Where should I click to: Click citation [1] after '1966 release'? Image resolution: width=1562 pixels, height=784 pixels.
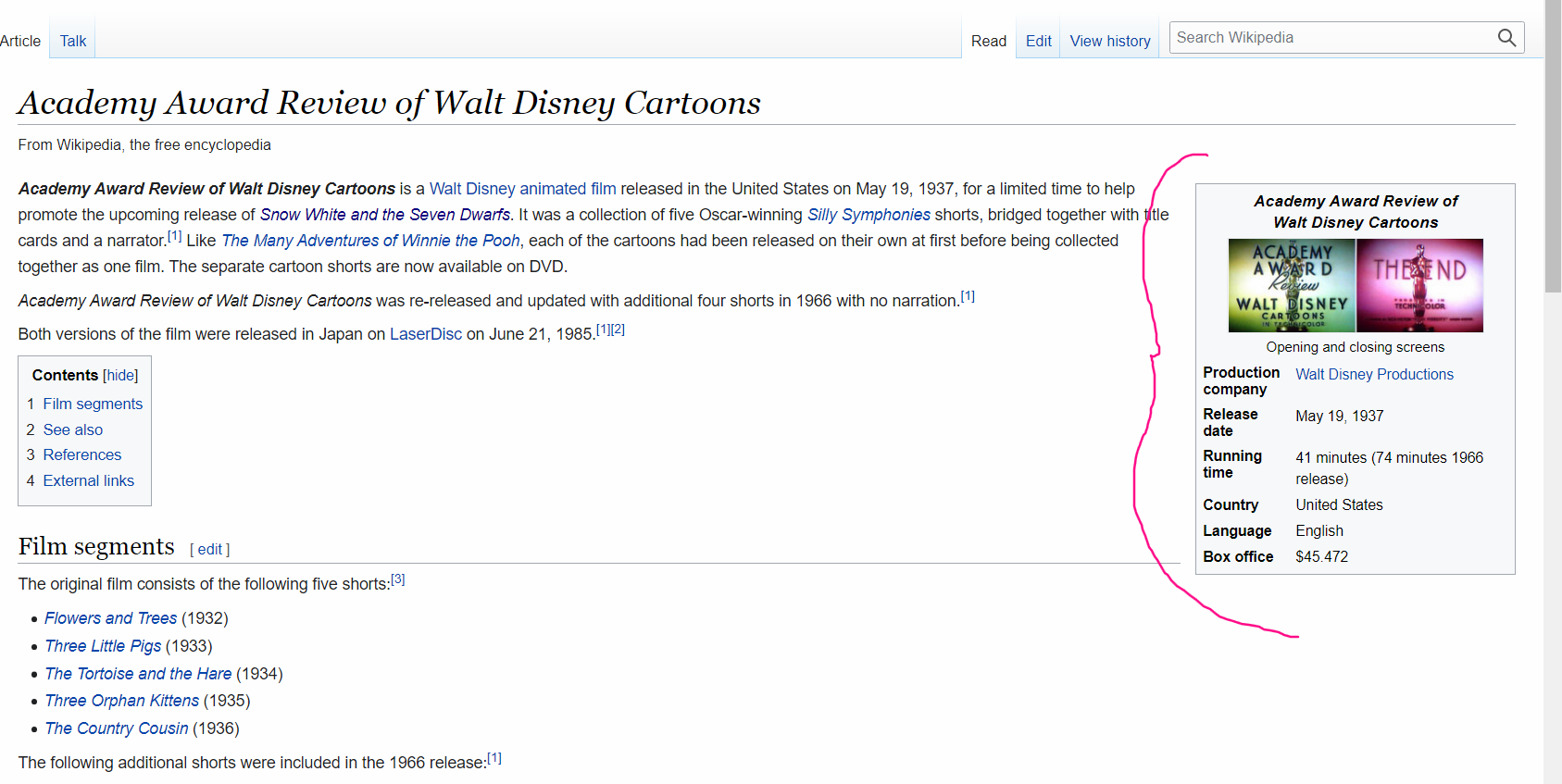pyautogui.click(x=494, y=758)
